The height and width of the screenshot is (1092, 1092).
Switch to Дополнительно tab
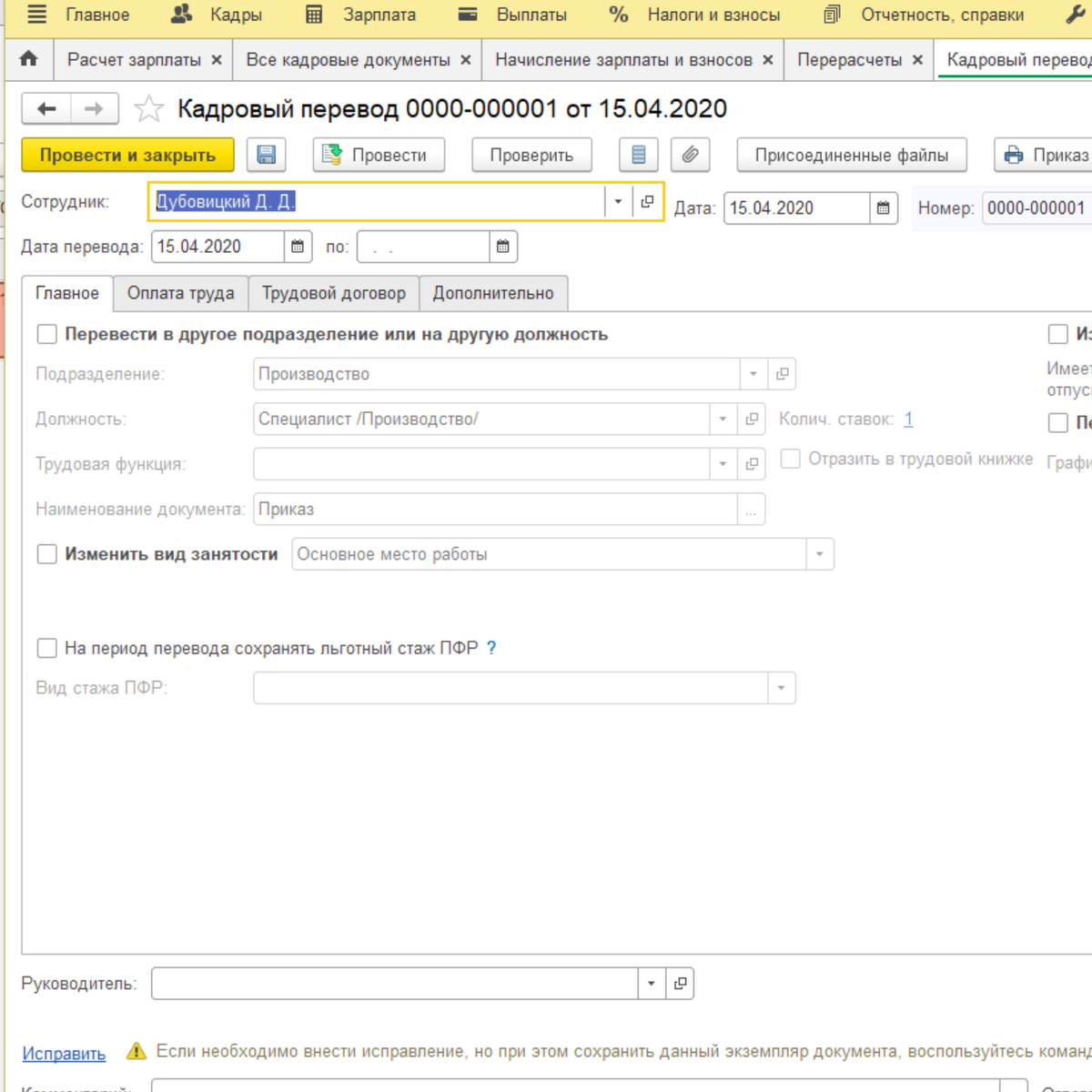coord(493,293)
